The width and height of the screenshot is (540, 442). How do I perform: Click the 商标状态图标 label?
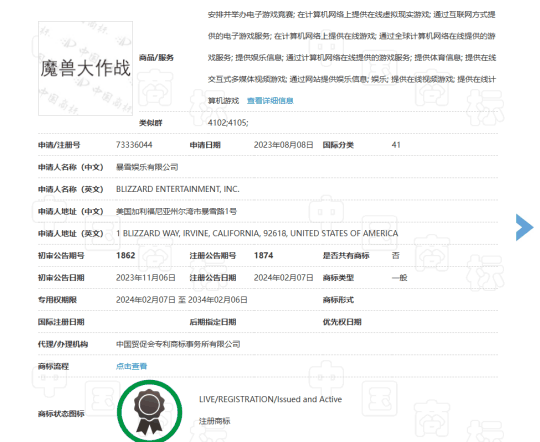[61, 413]
